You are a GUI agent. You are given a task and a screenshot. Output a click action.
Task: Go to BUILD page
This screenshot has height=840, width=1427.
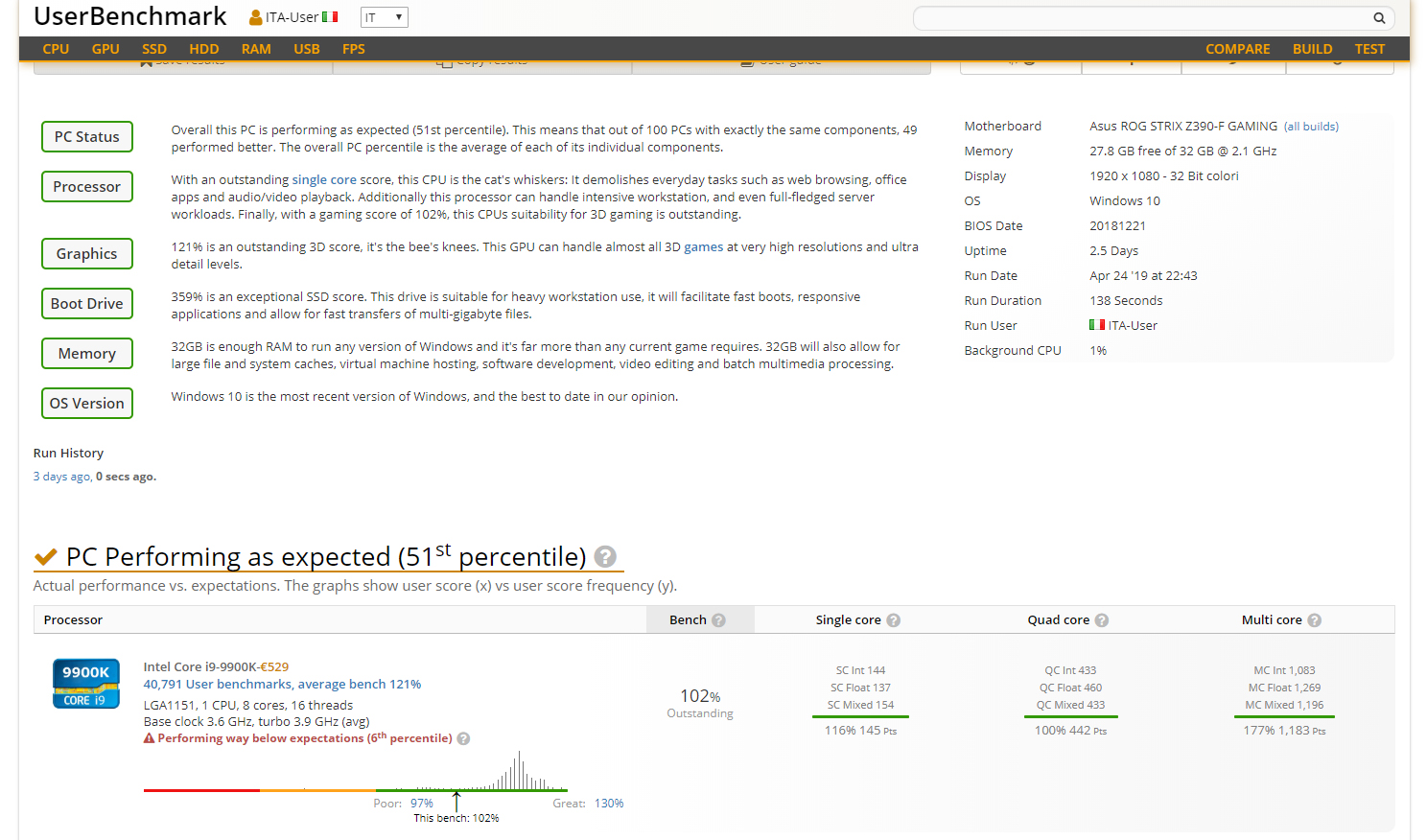click(x=1313, y=49)
